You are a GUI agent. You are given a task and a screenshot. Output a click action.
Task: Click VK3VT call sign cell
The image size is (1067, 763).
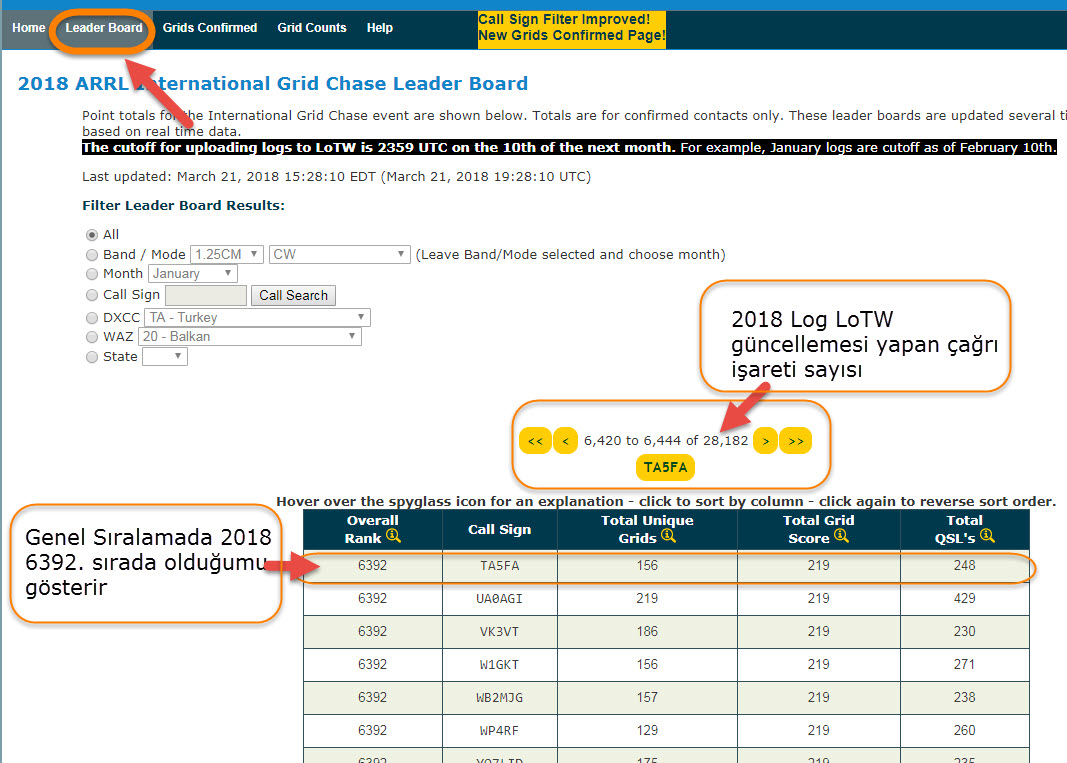click(499, 632)
